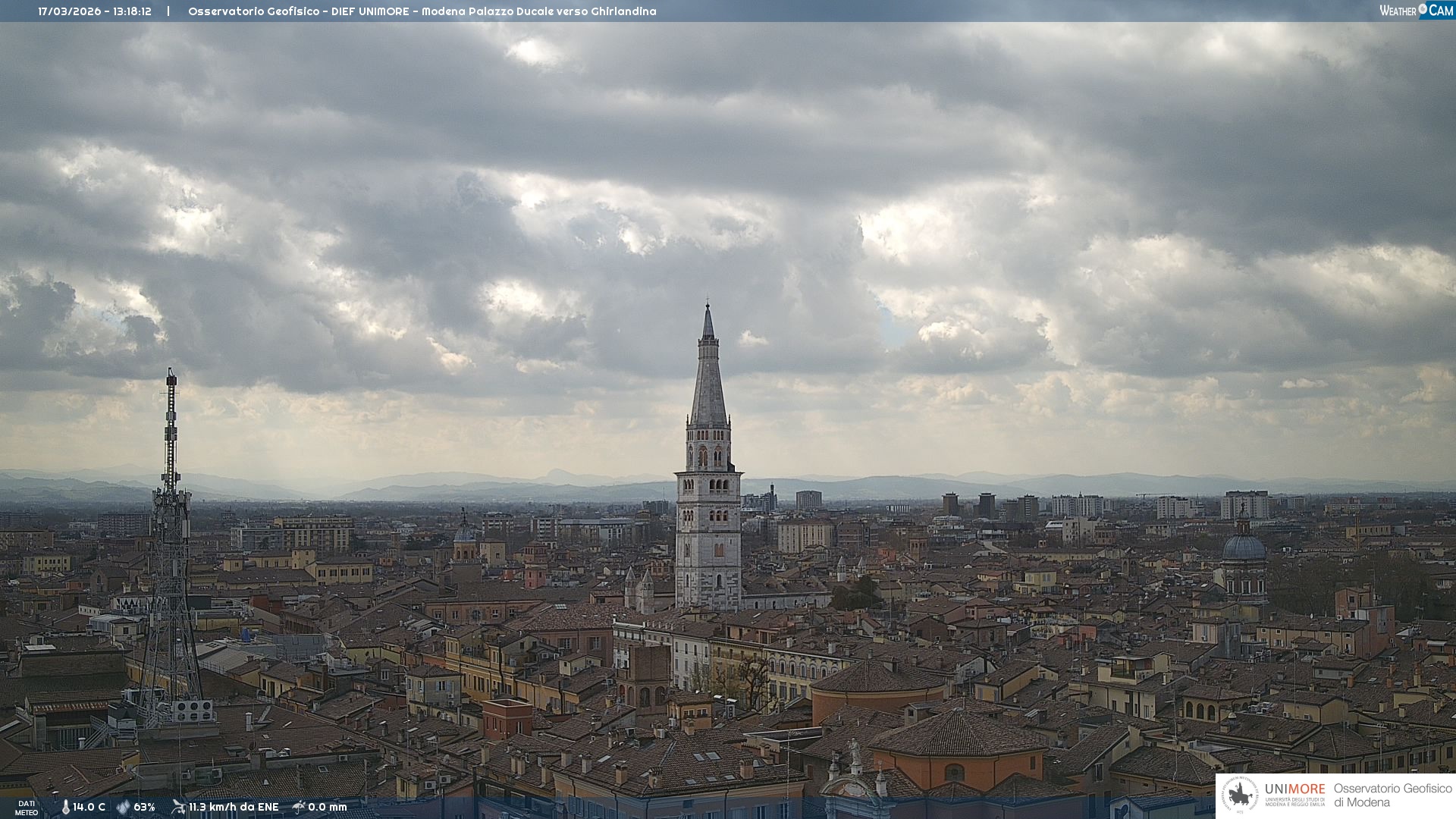This screenshot has width=1456, height=819.
Task: Click the DATI METEO label
Action: (27, 808)
